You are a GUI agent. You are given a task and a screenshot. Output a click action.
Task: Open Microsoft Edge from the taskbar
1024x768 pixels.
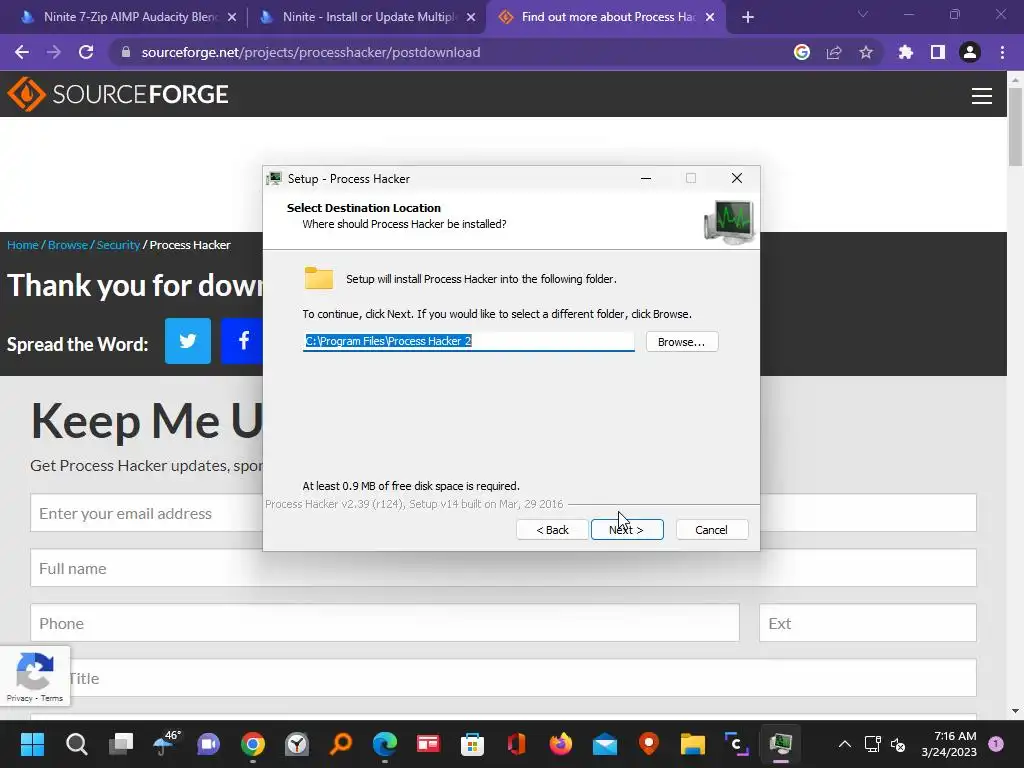coord(385,744)
